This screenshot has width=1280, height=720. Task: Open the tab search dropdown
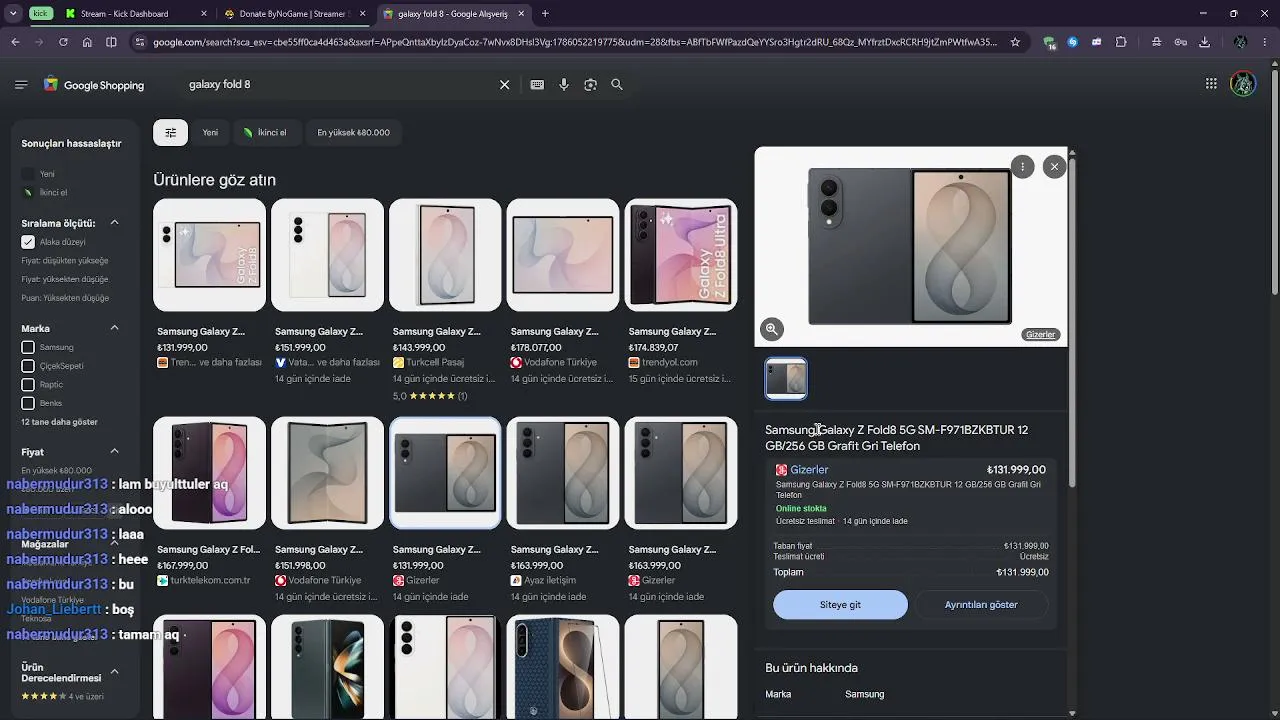(13, 14)
